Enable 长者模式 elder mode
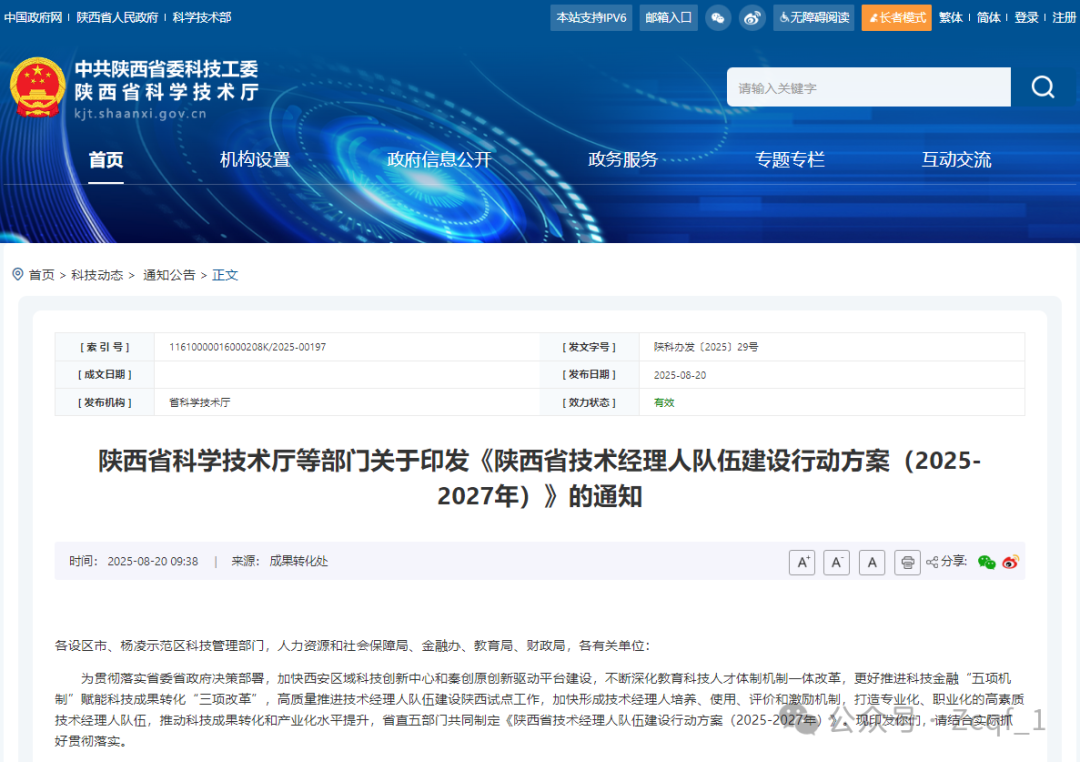 click(x=896, y=17)
